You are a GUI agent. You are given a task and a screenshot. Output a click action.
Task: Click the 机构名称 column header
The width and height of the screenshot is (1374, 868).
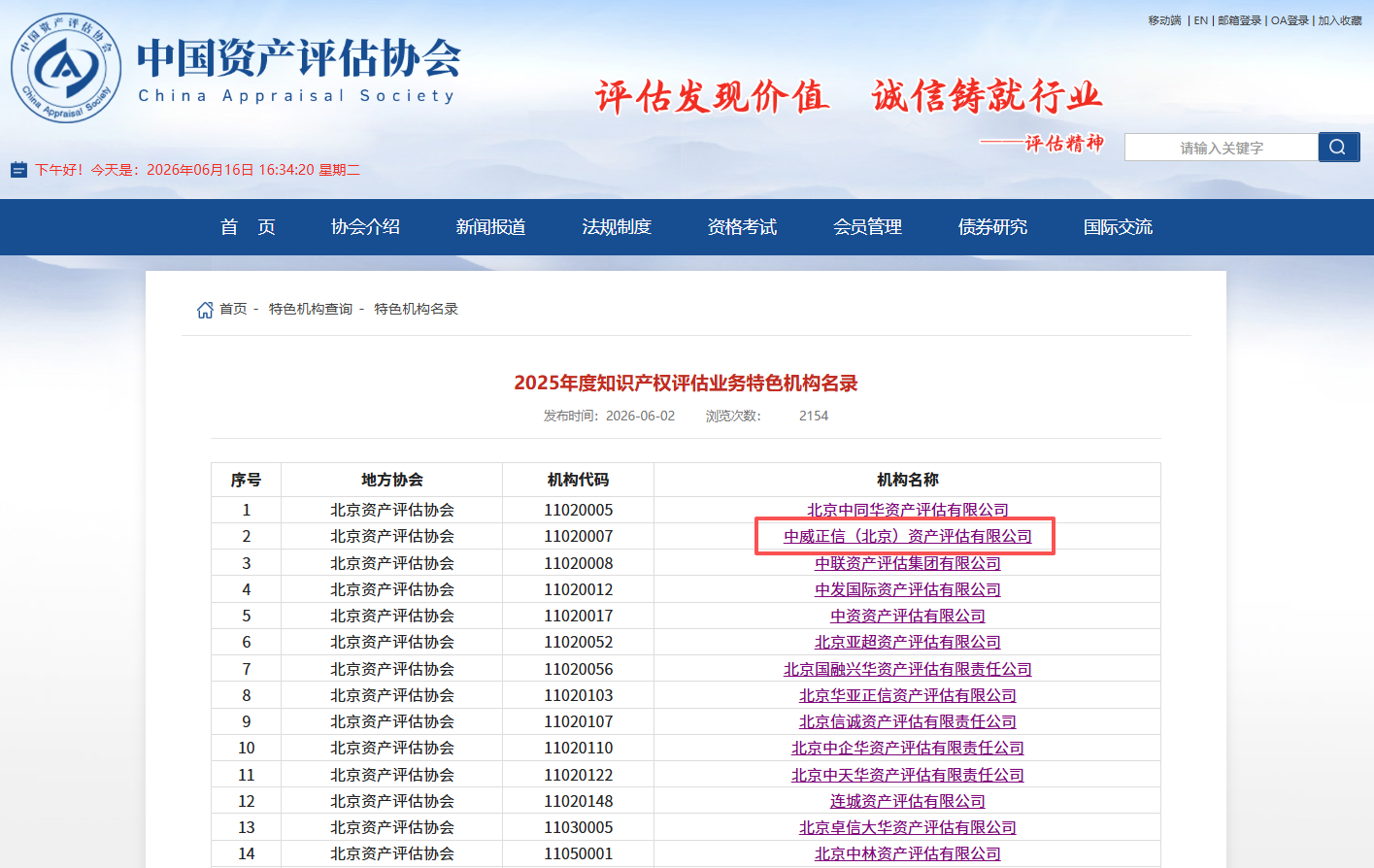point(908,480)
